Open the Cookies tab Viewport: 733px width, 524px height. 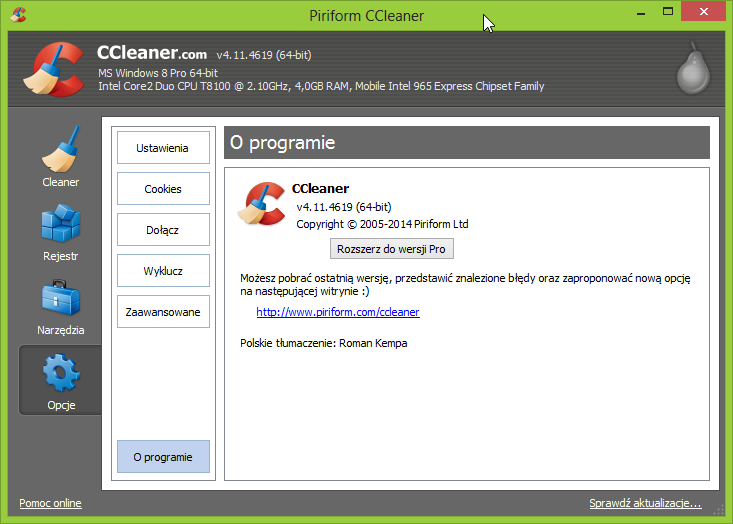pyautogui.click(x=163, y=189)
